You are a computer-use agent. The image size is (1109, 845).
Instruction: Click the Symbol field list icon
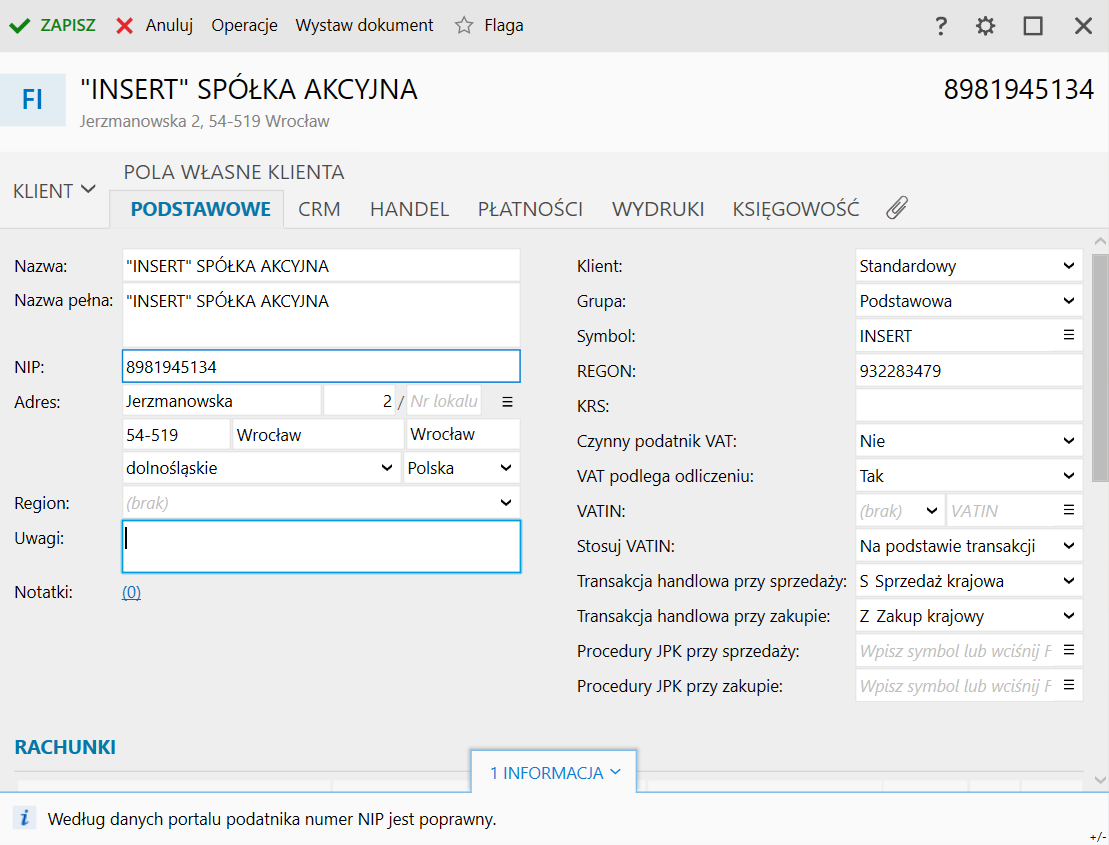[x=1068, y=336]
